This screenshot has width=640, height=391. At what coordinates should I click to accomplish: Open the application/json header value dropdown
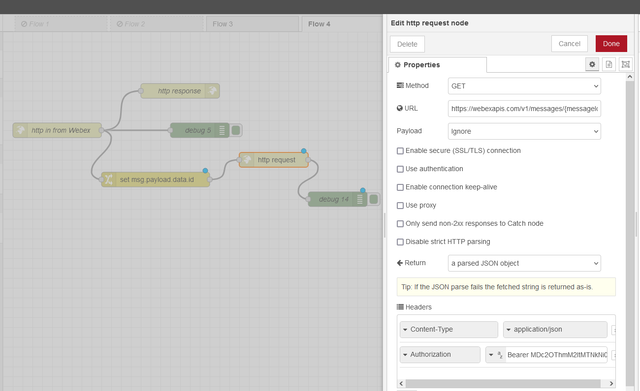(555, 329)
